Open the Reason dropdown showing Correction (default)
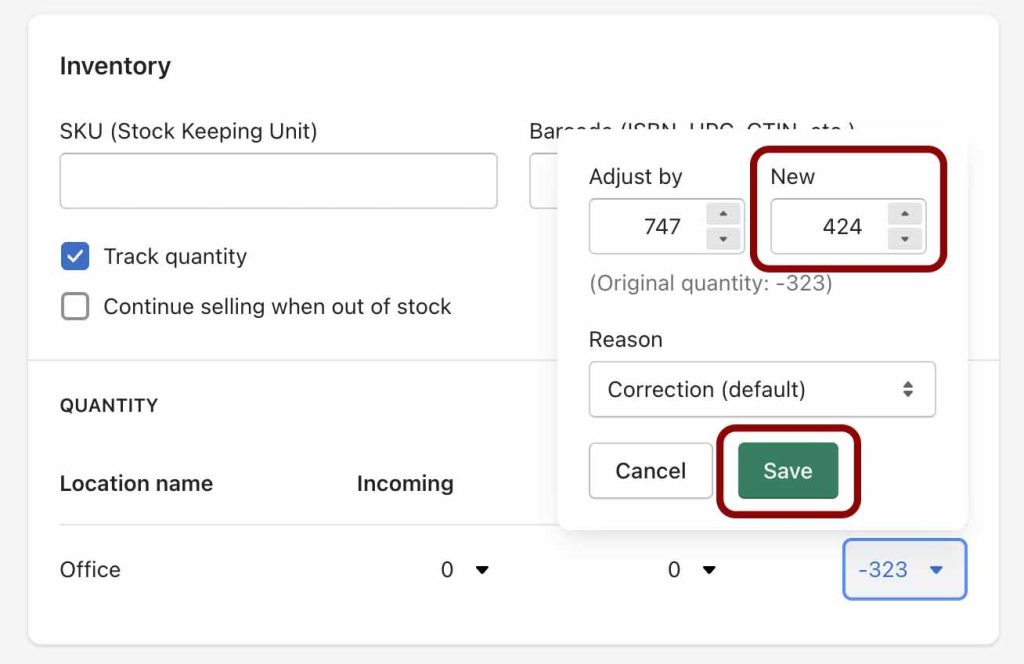The width and height of the screenshot is (1024, 664). click(x=762, y=389)
